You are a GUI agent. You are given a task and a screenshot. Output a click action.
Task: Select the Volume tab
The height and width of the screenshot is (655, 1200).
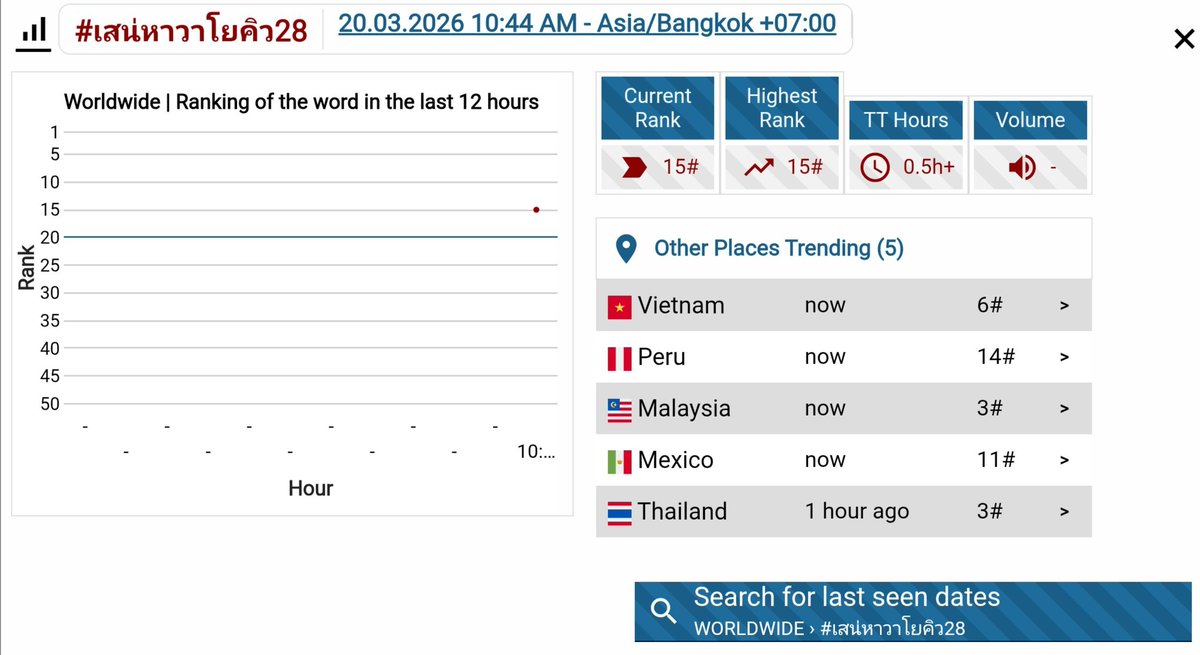[1030, 120]
